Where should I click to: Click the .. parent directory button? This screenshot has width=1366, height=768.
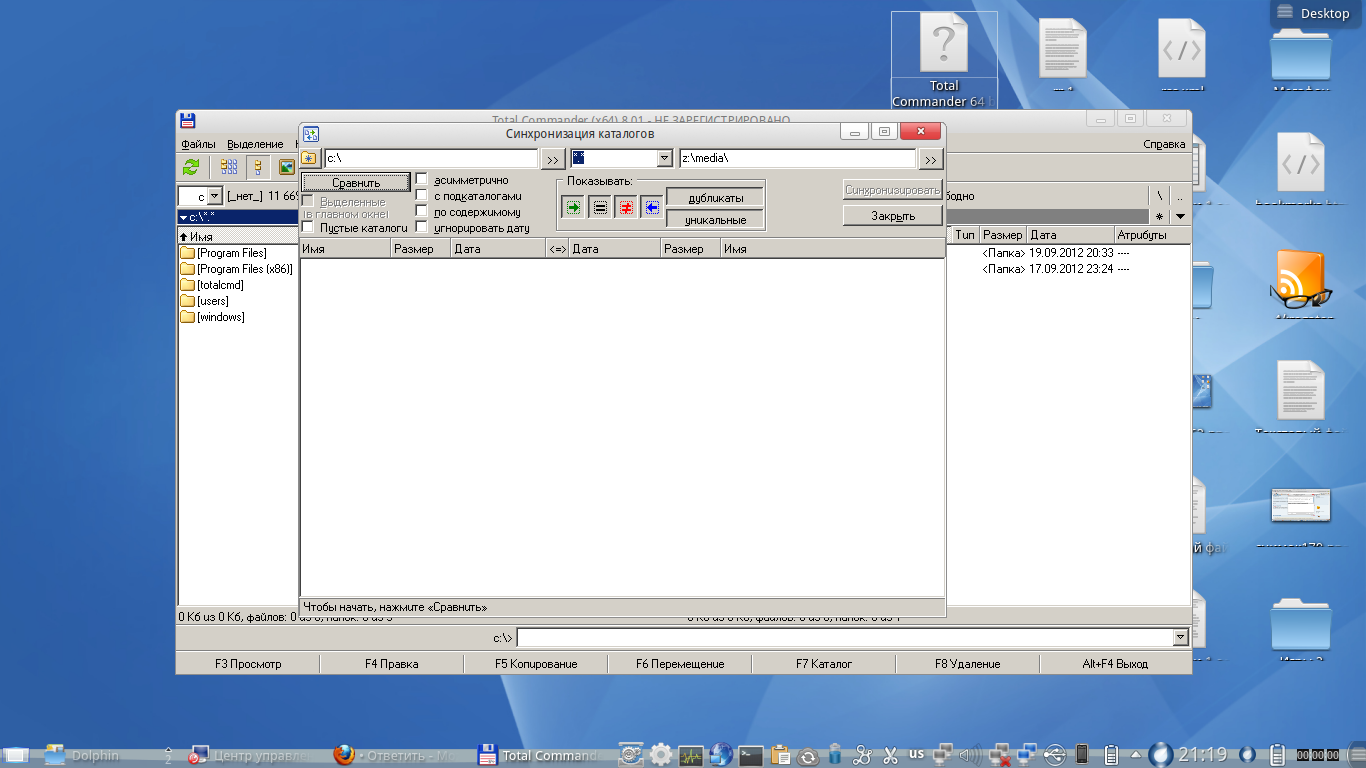tap(1180, 196)
